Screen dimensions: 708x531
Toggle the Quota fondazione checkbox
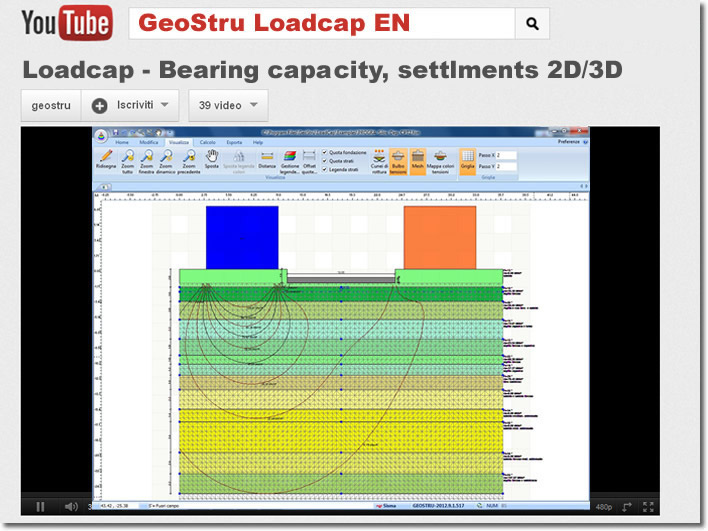(x=324, y=153)
